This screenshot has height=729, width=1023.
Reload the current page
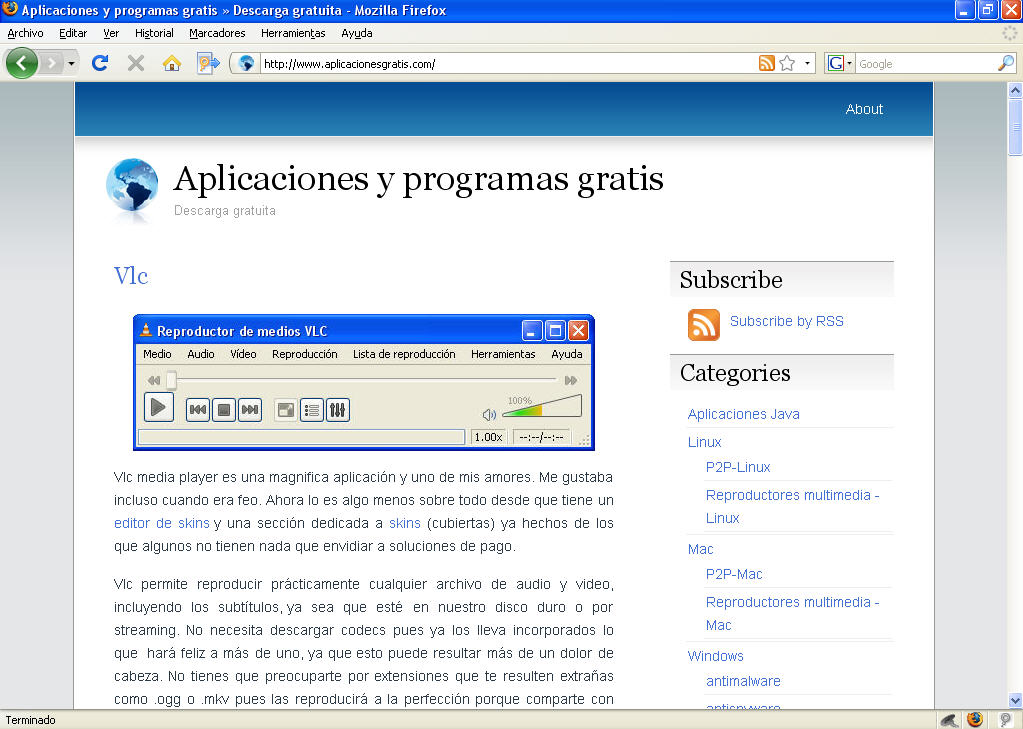(100, 63)
